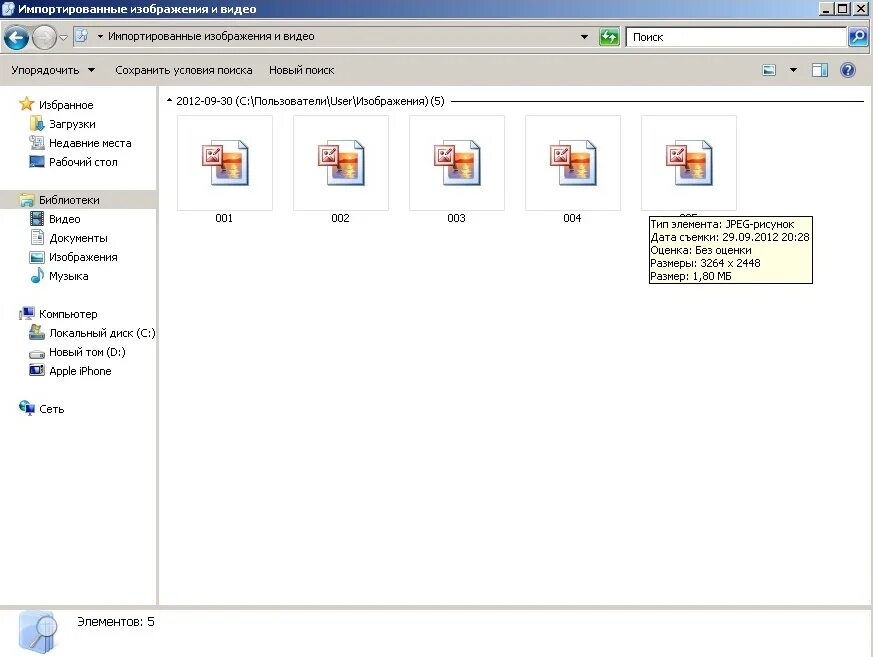Click the file name label 001

(224, 218)
